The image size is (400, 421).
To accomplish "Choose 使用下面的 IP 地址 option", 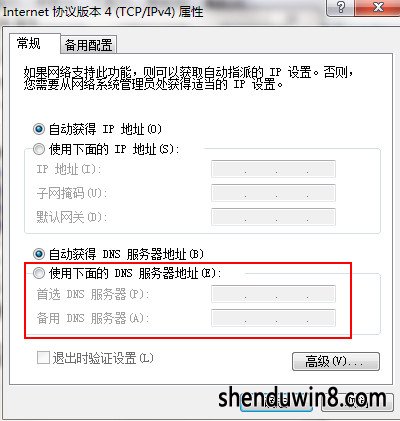I will coord(39,149).
